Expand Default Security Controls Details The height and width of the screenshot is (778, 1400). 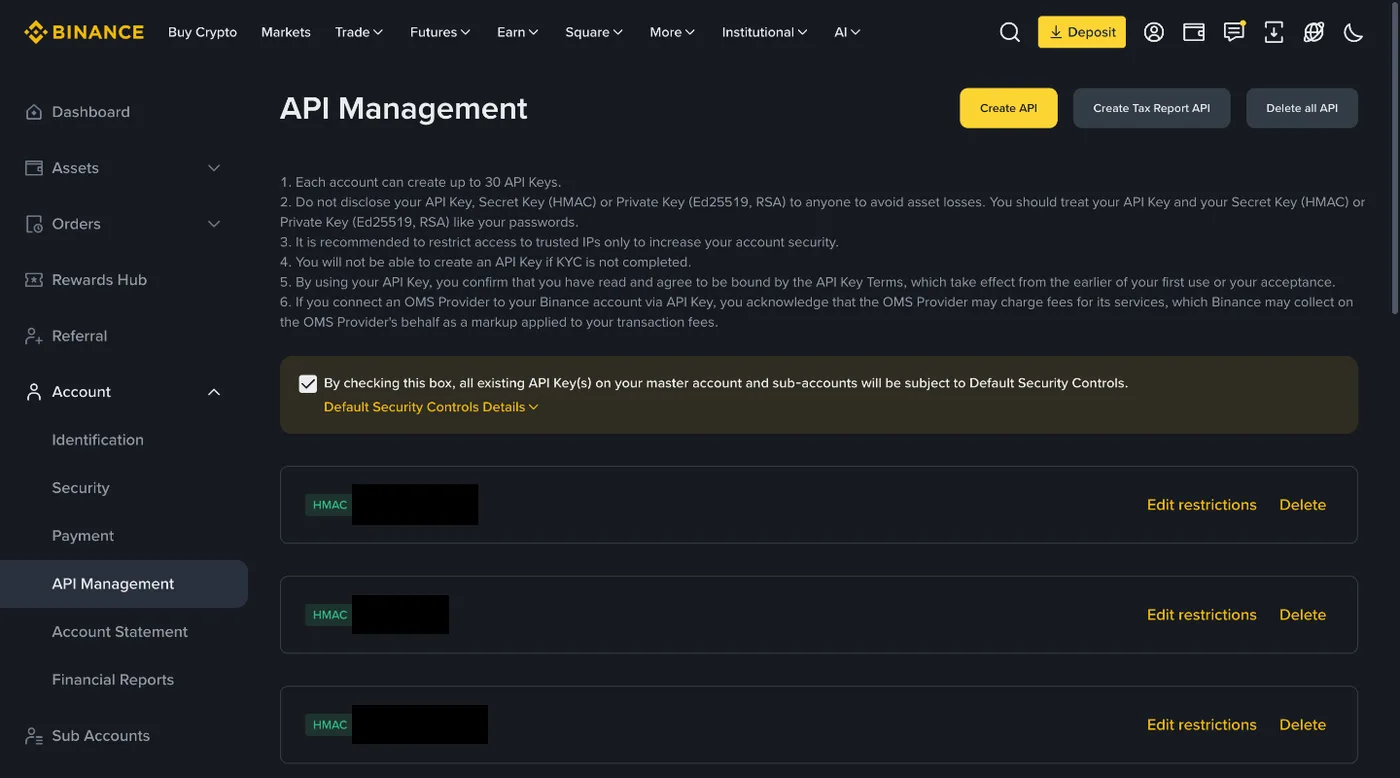pyautogui.click(x=431, y=407)
